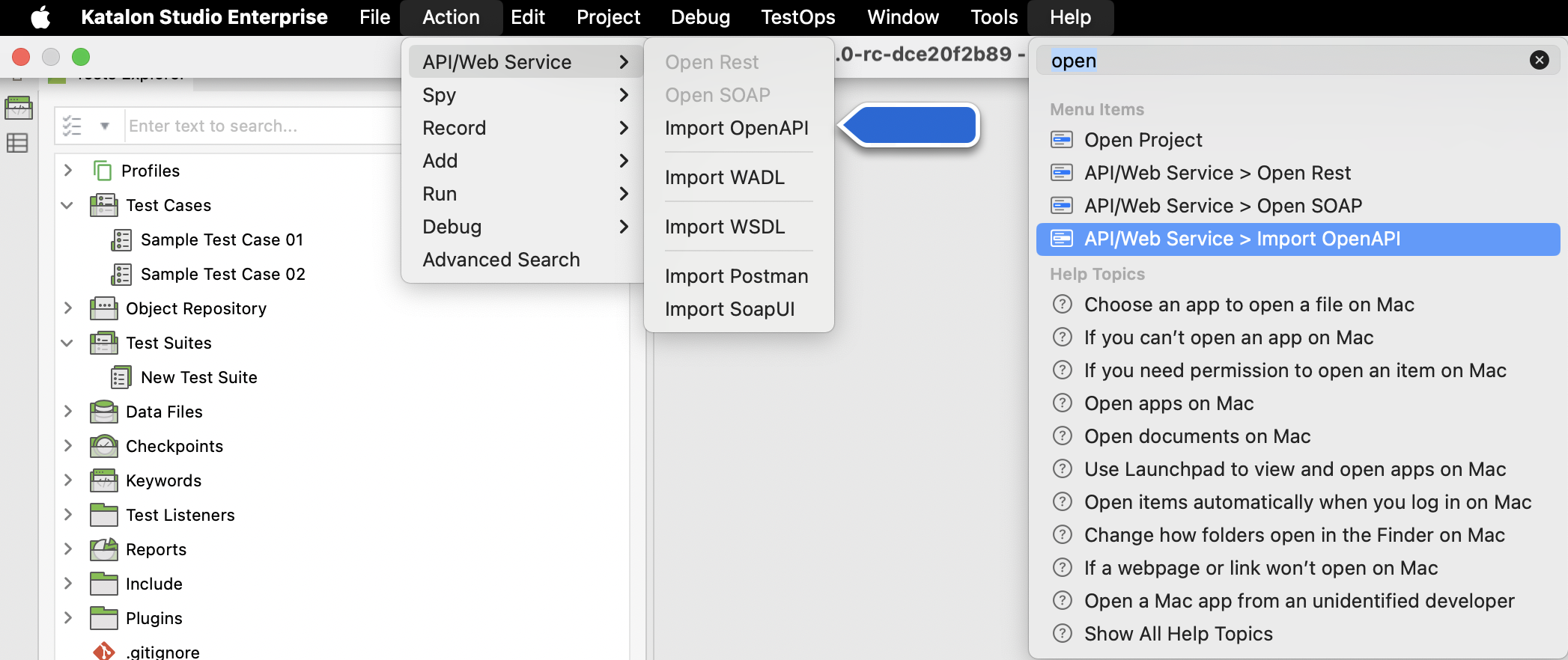
Task: Click the .gitignore file icon
Action: coord(104,650)
